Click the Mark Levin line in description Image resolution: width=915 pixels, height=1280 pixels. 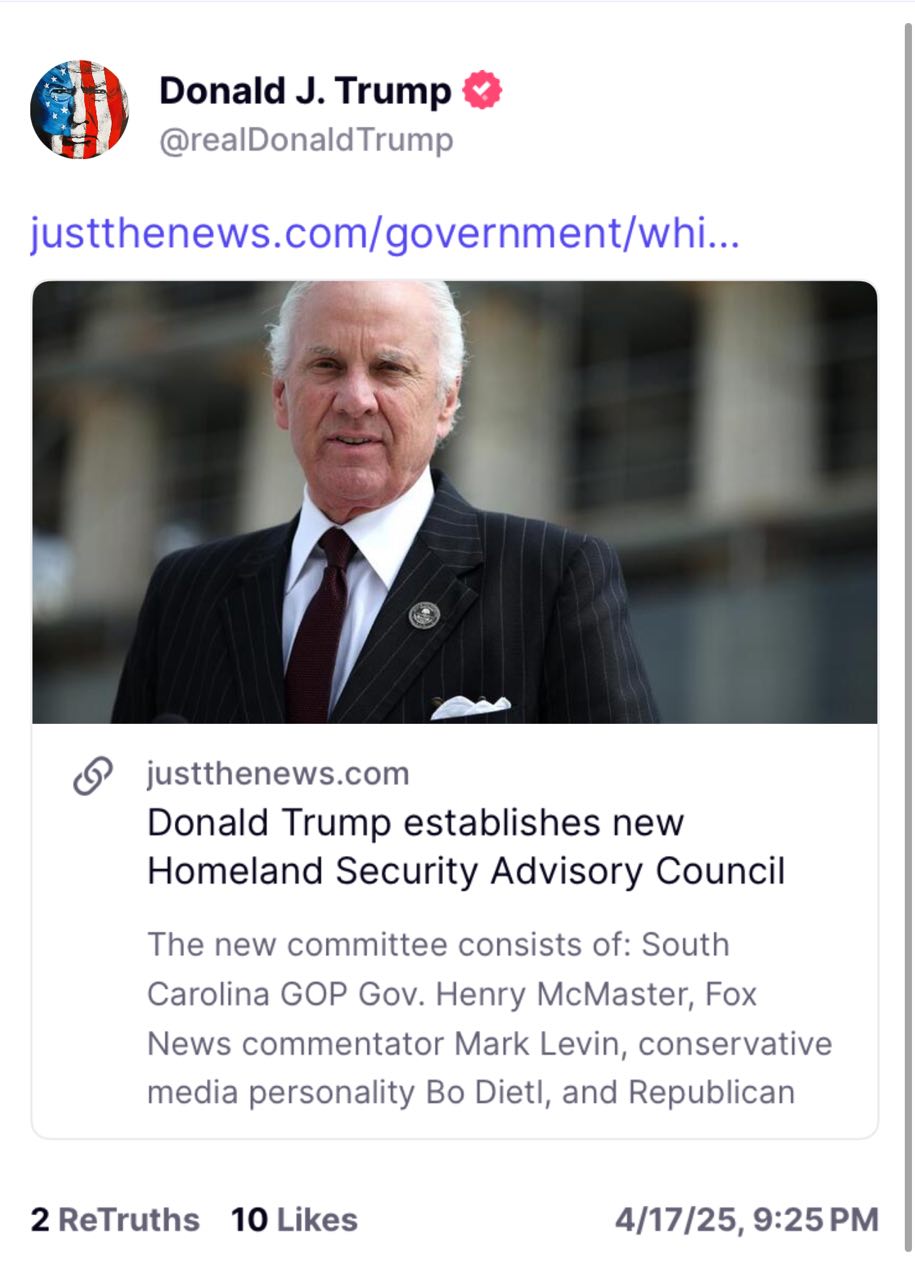pyautogui.click(x=490, y=1044)
